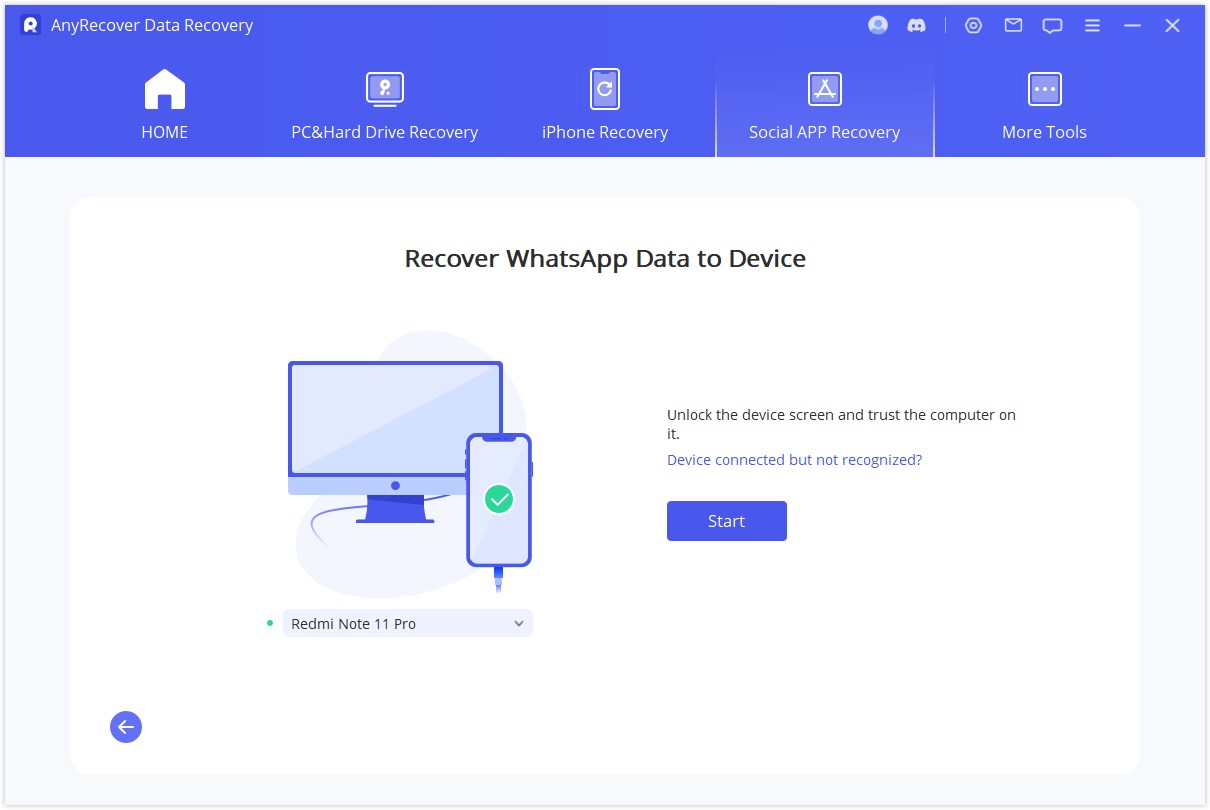The width and height of the screenshot is (1210, 810).
Task: Click the Start button
Action: pos(727,520)
